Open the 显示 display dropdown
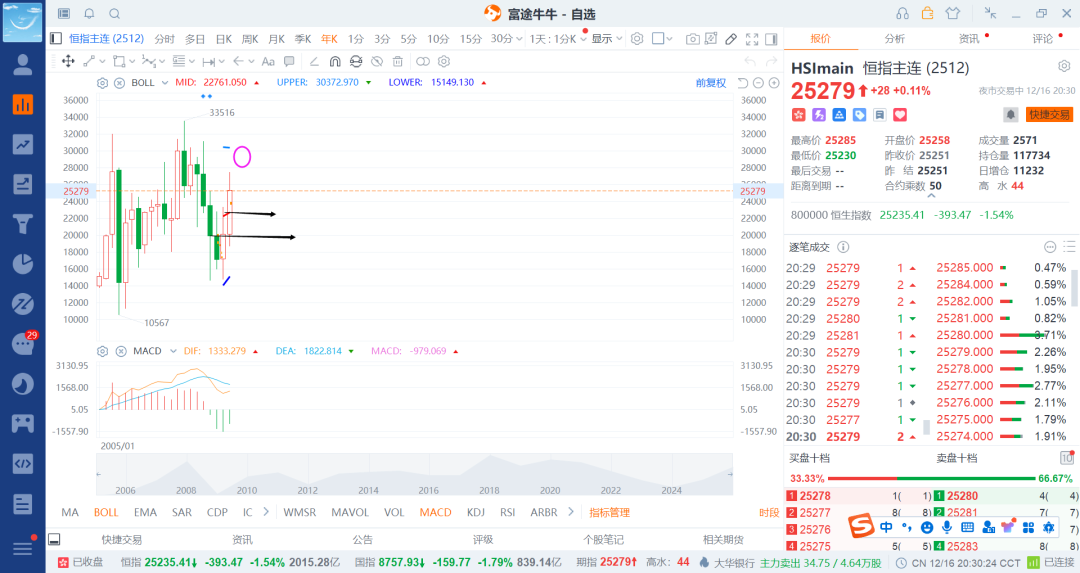1080x573 pixels. 607,39
